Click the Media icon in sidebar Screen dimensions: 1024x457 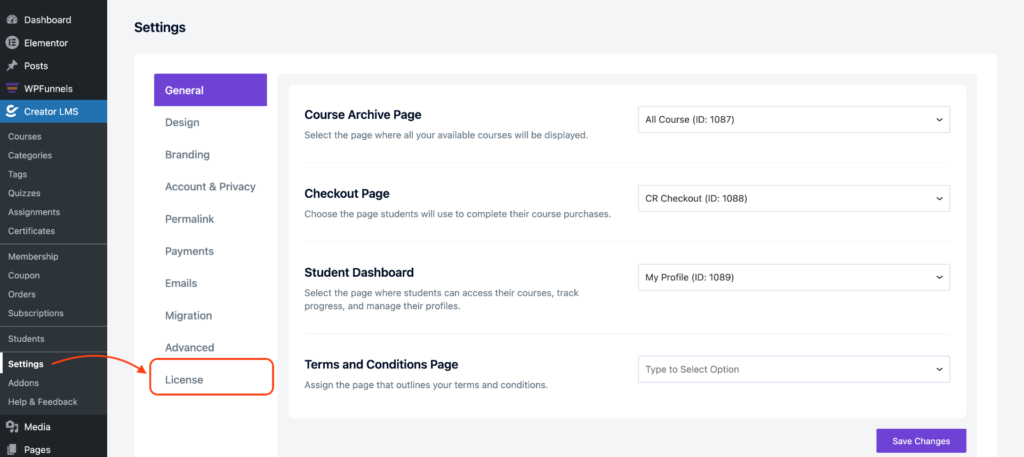[12, 427]
